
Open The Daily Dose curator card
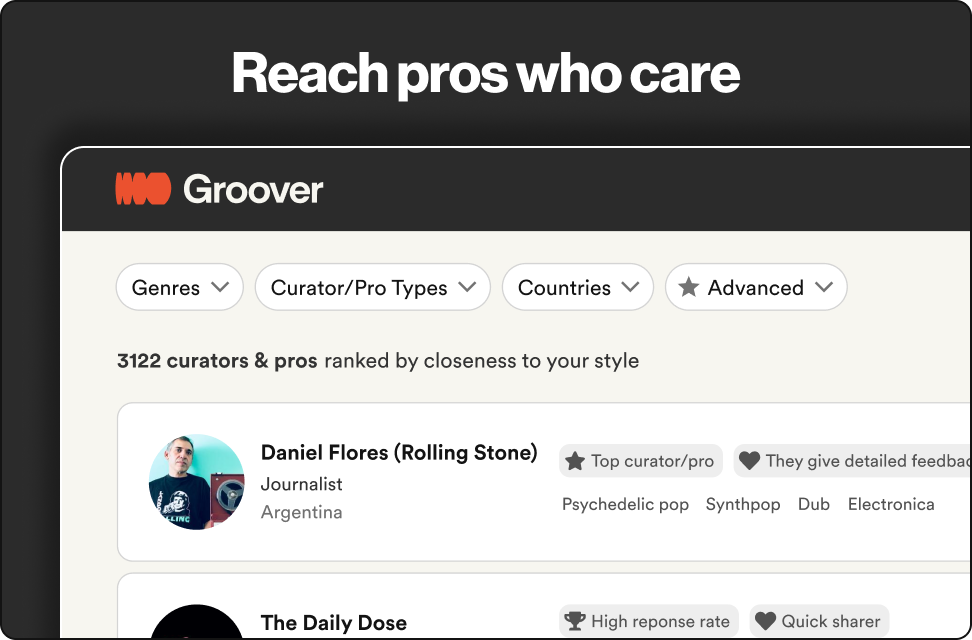tap(333, 622)
